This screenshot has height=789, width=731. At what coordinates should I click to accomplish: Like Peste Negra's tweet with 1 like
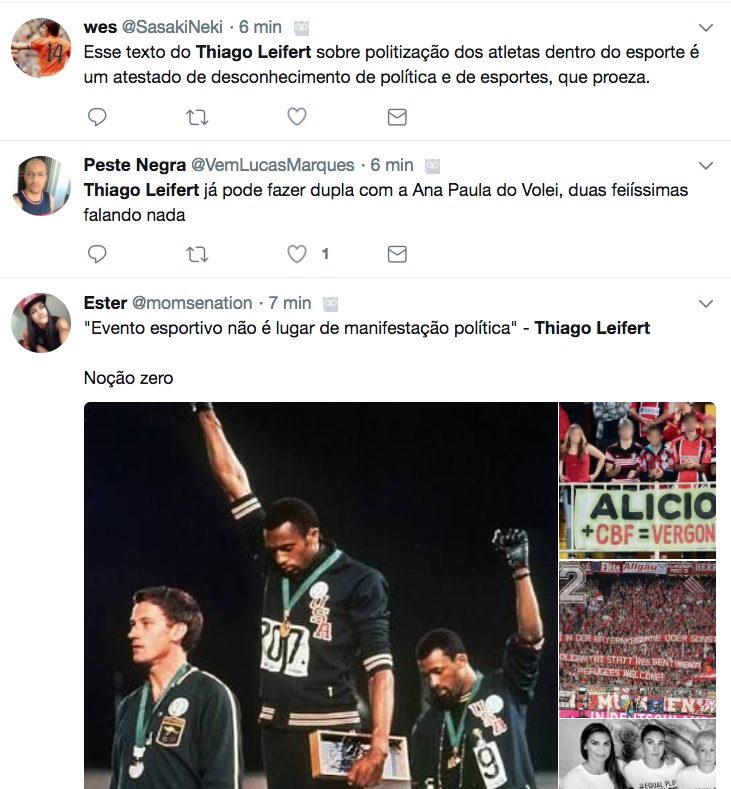coord(297,254)
